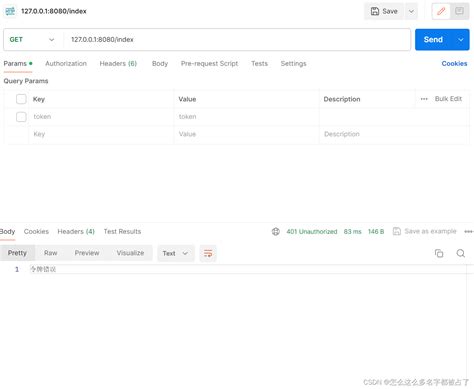Screen dimensions: 474x389
Task: Select the response Body tab
Action: tap(7, 231)
